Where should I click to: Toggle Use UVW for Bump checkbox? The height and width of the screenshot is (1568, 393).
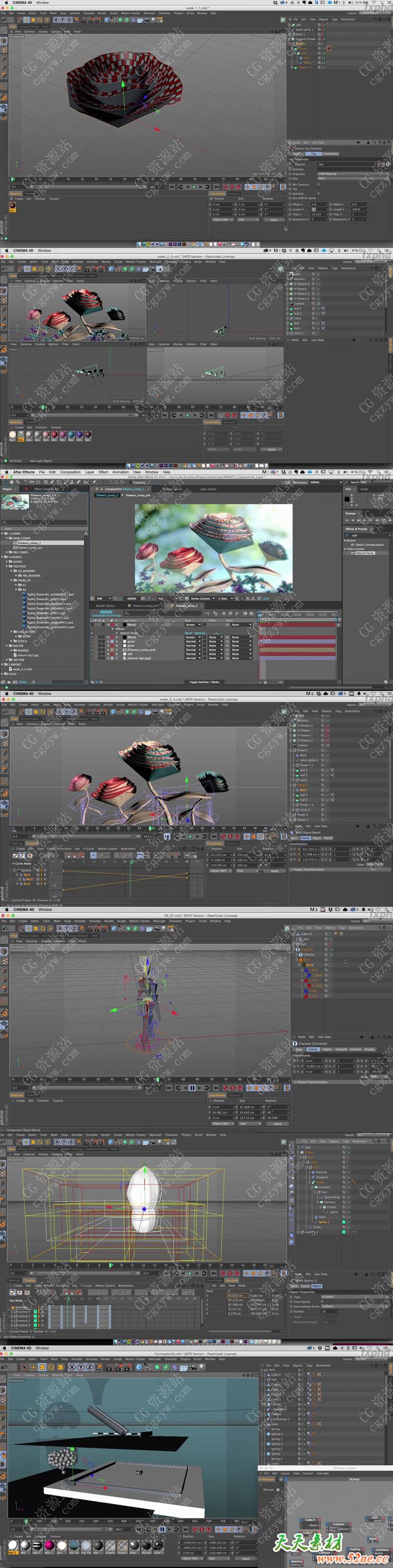(x=318, y=198)
